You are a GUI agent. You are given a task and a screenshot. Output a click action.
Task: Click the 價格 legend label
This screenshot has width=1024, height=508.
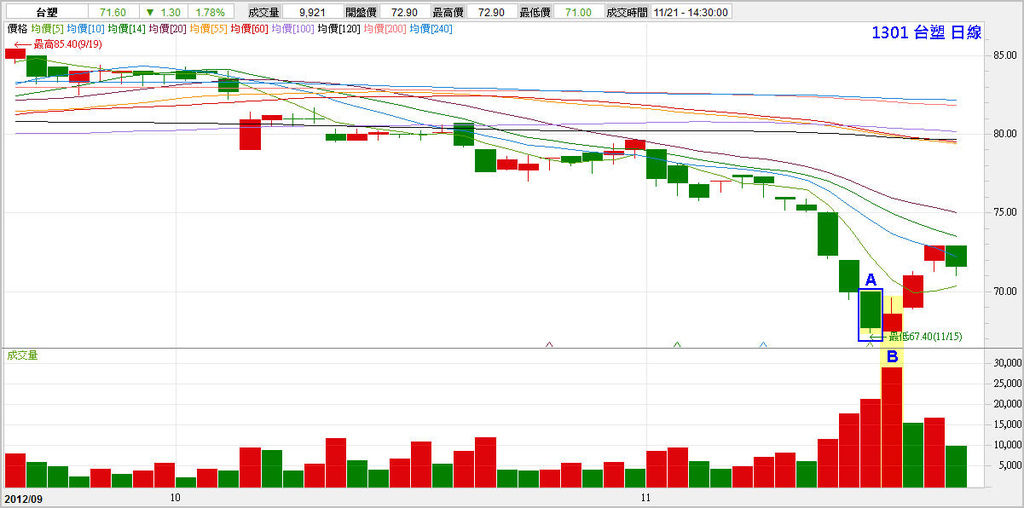coord(17,29)
